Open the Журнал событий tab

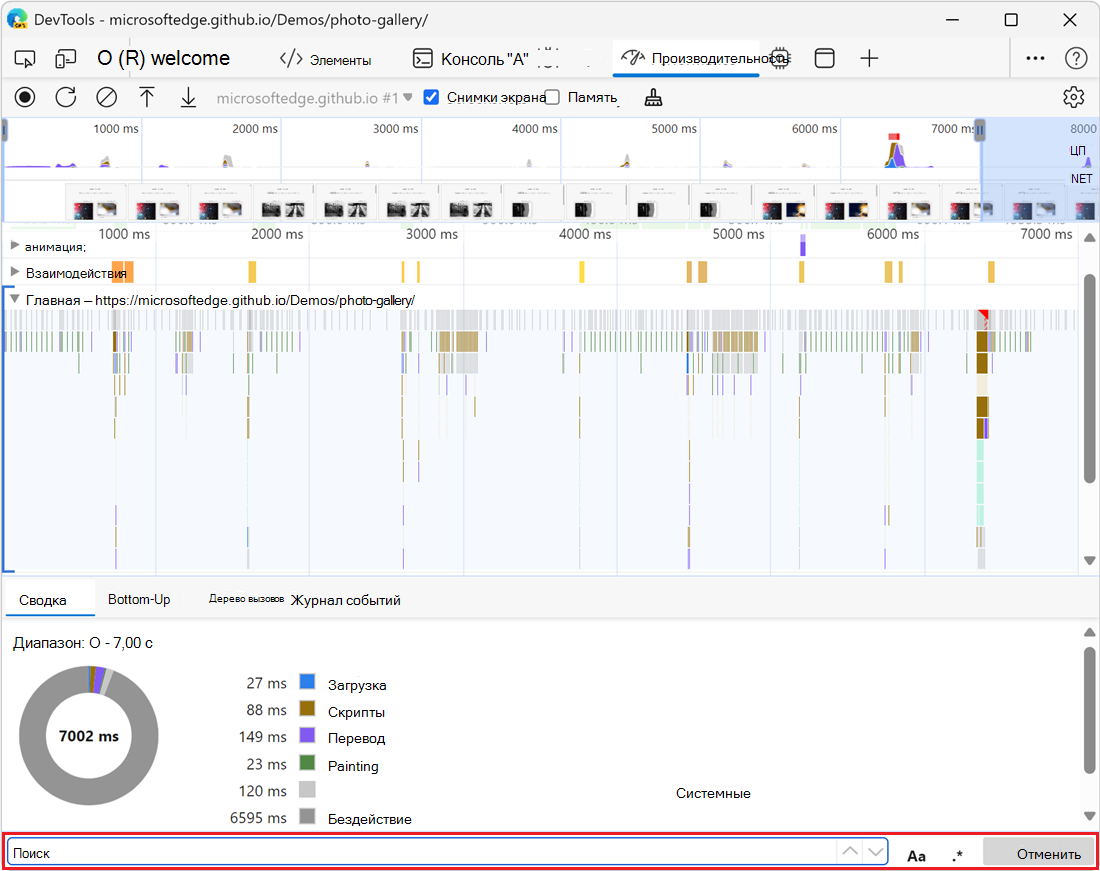pyautogui.click(x=345, y=600)
